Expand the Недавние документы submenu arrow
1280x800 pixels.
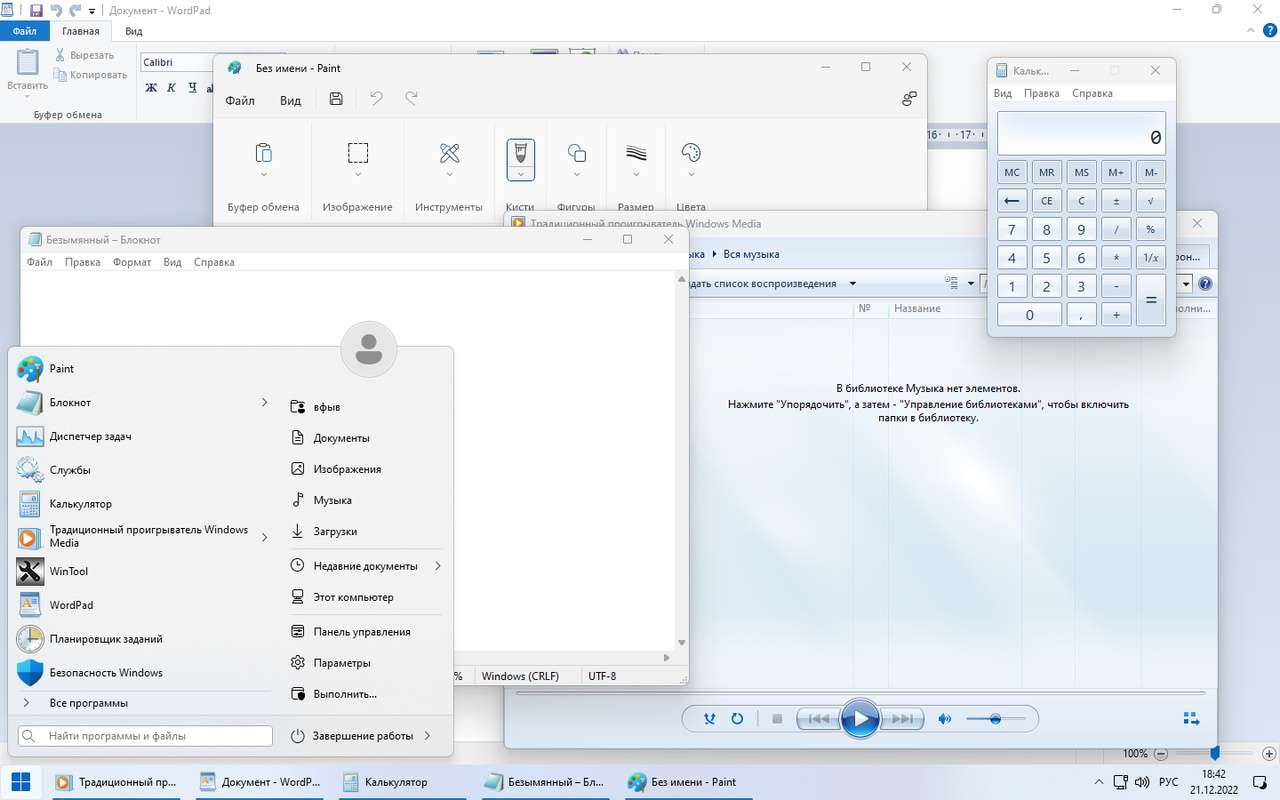437,566
